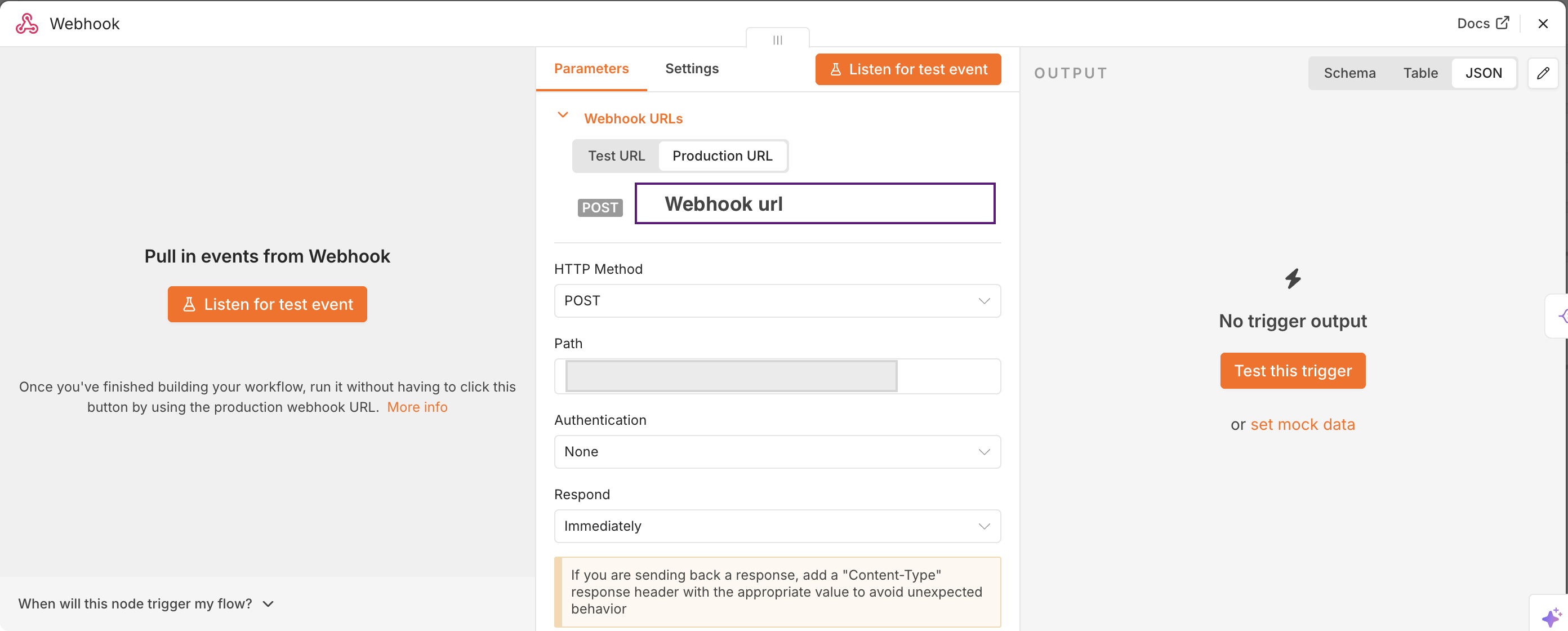Click the Path input field
1568x631 pixels.
click(777, 376)
